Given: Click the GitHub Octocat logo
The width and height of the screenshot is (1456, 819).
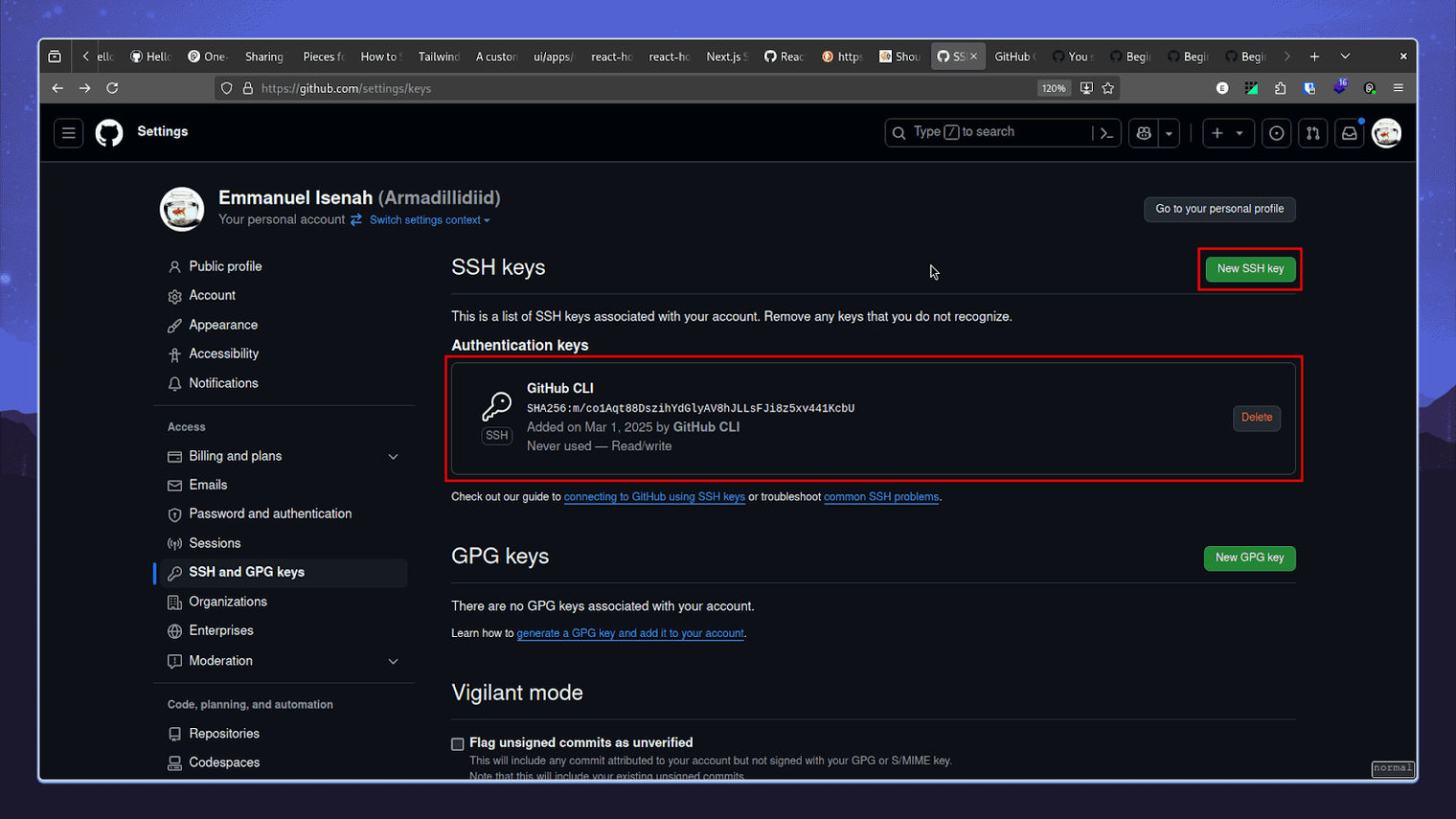Looking at the screenshot, I should click(109, 133).
